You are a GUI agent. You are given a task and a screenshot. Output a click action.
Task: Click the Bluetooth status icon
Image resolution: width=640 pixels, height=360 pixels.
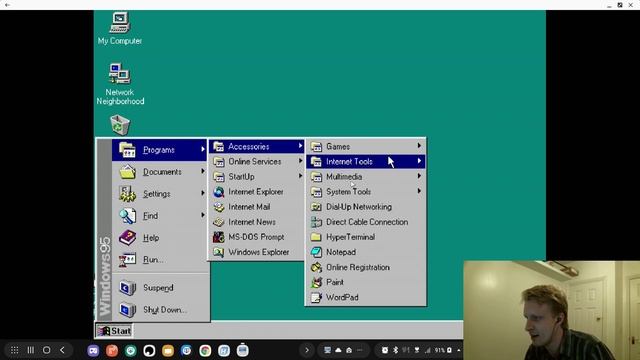[396, 350]
